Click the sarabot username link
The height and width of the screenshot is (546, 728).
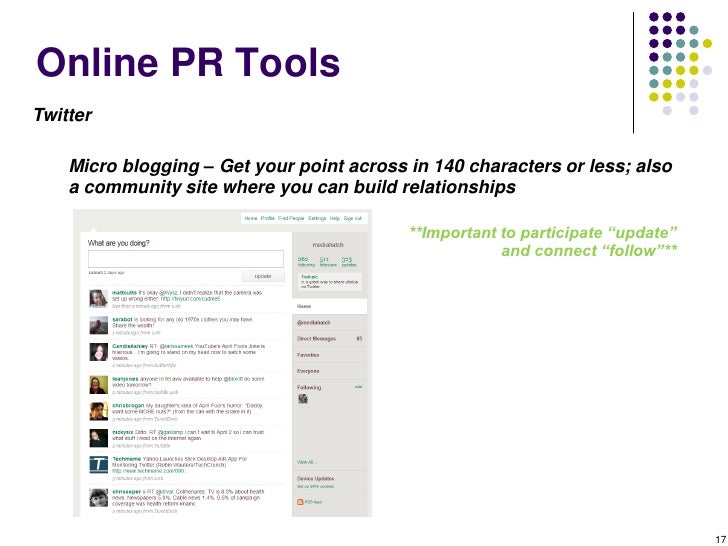pyautogui.click(x=122, y=320)
